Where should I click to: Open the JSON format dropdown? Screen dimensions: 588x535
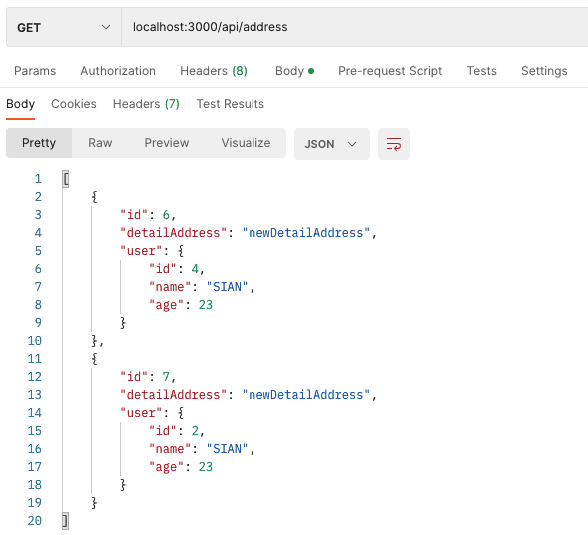click(x=332, y=144)
